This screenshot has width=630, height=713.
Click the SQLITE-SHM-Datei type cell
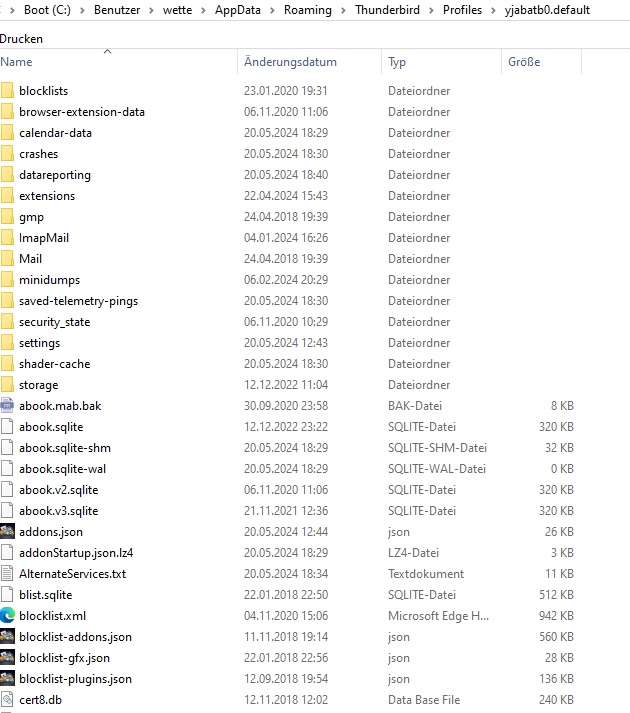pos(437,448)
